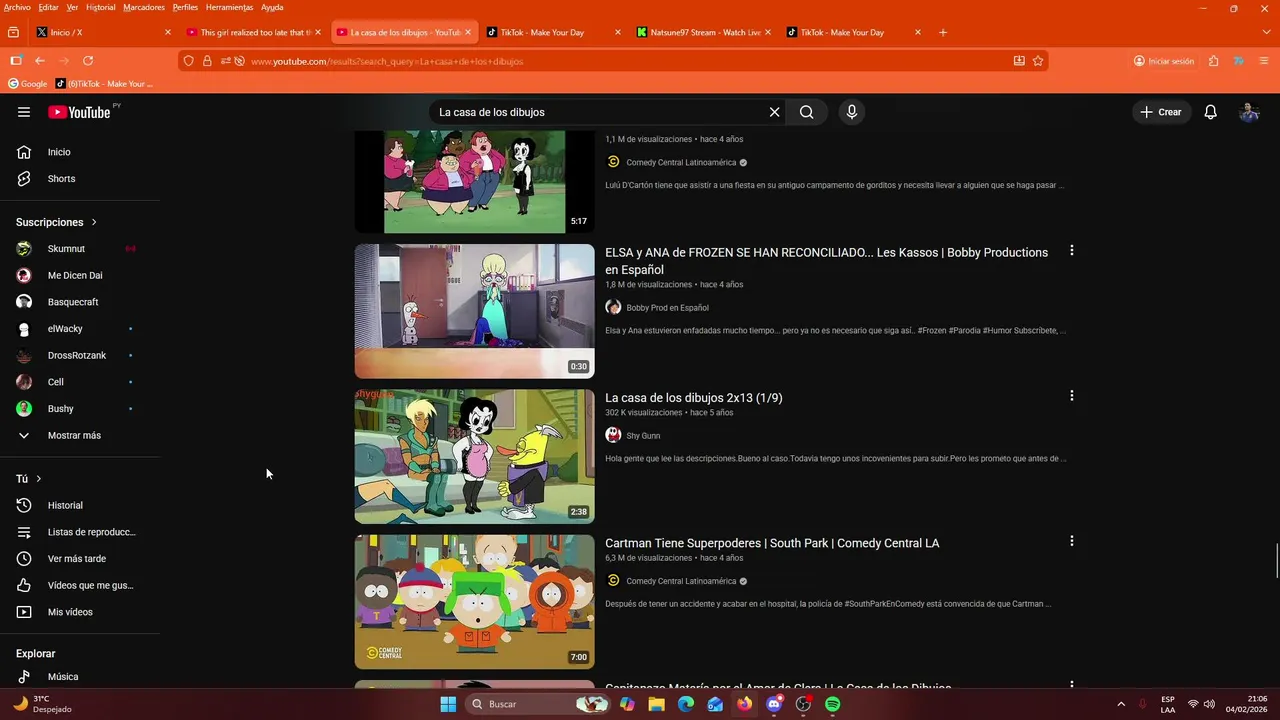Play the South Park Cartman thumbnail
Image resolution: width=1280 pixels, height=720 pixels.
[474, 601]
